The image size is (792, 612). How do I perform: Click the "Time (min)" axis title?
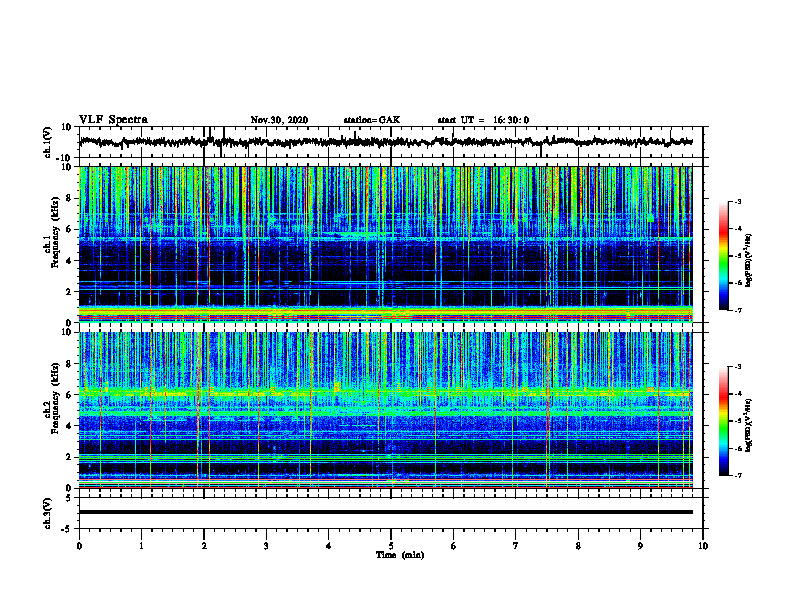click(x=400, y=555)
